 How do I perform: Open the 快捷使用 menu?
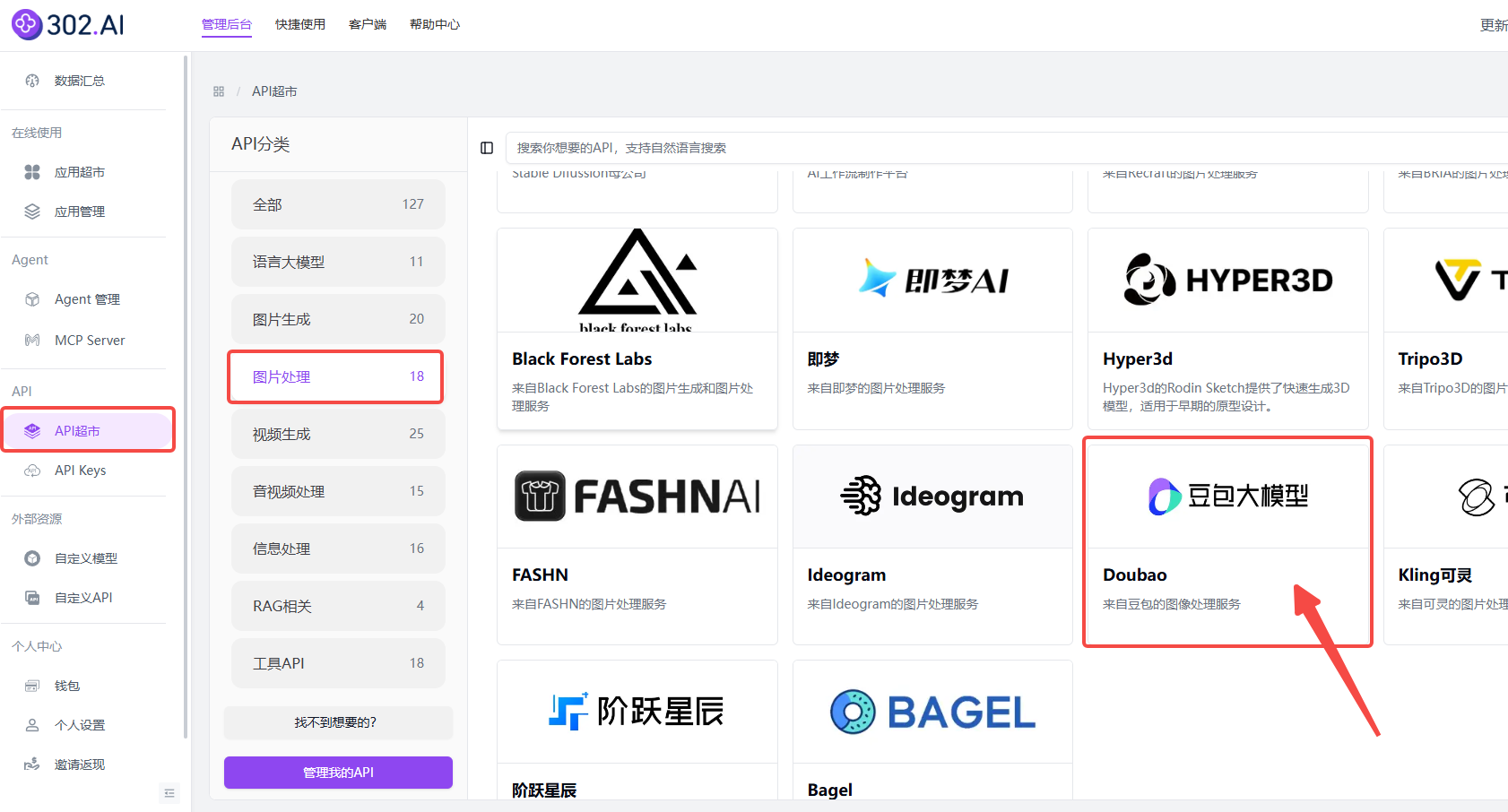point(300,24)
